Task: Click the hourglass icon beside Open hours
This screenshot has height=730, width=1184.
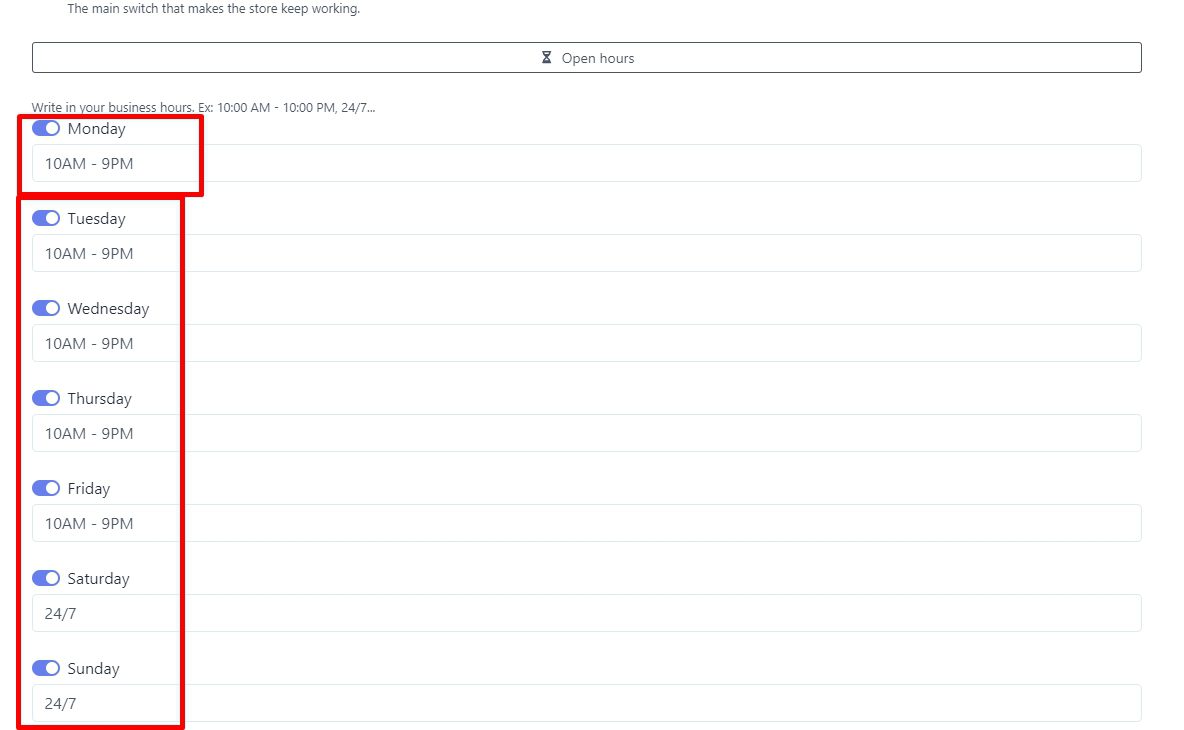Action: [546, 58]
